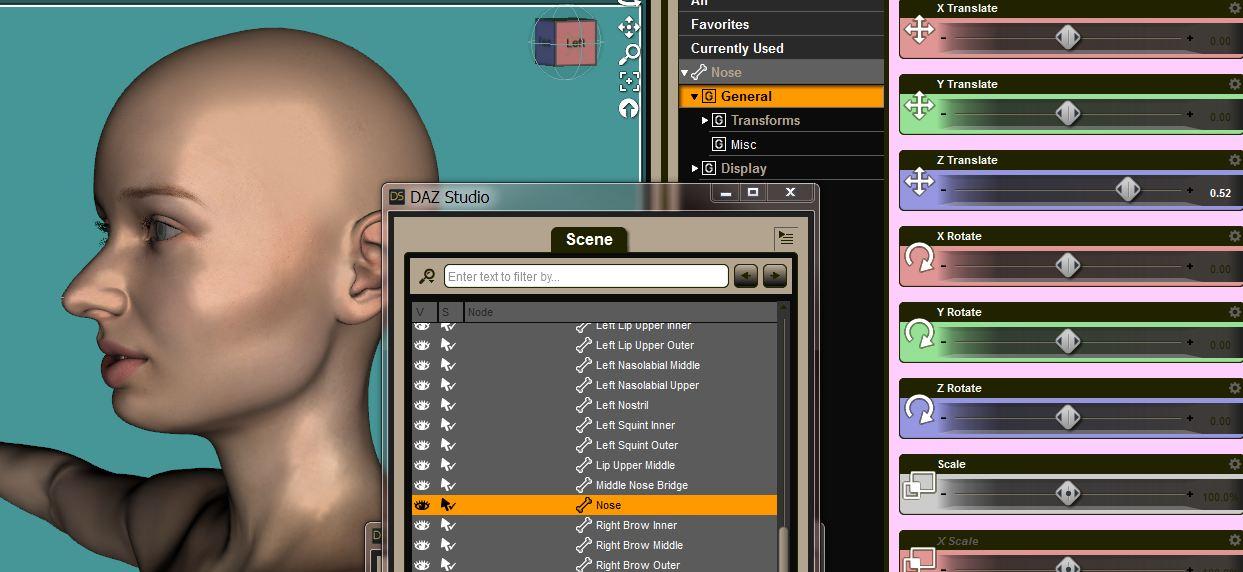The width and height of the screenshot is (1243, 572).
Task: Click the X Rotate slider handle
Action: [x=1068, y=265]
